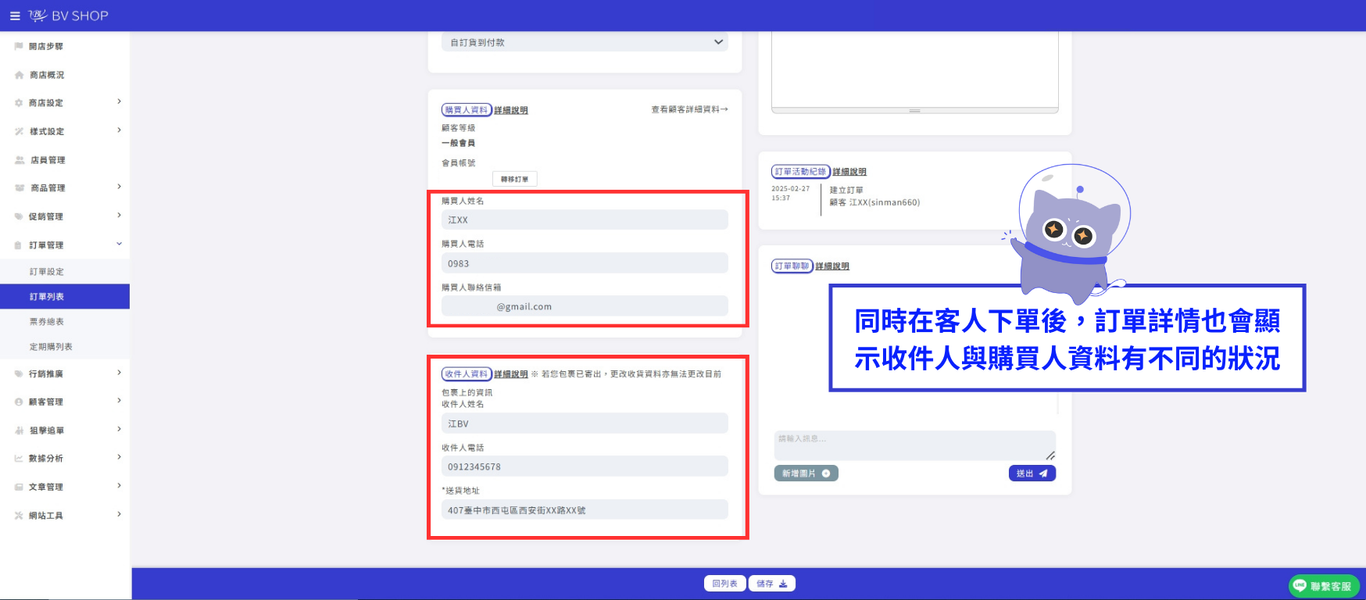Focus the 購買人聯絡信箱 email field
1366x600 pixels.
tap(585, 306)
